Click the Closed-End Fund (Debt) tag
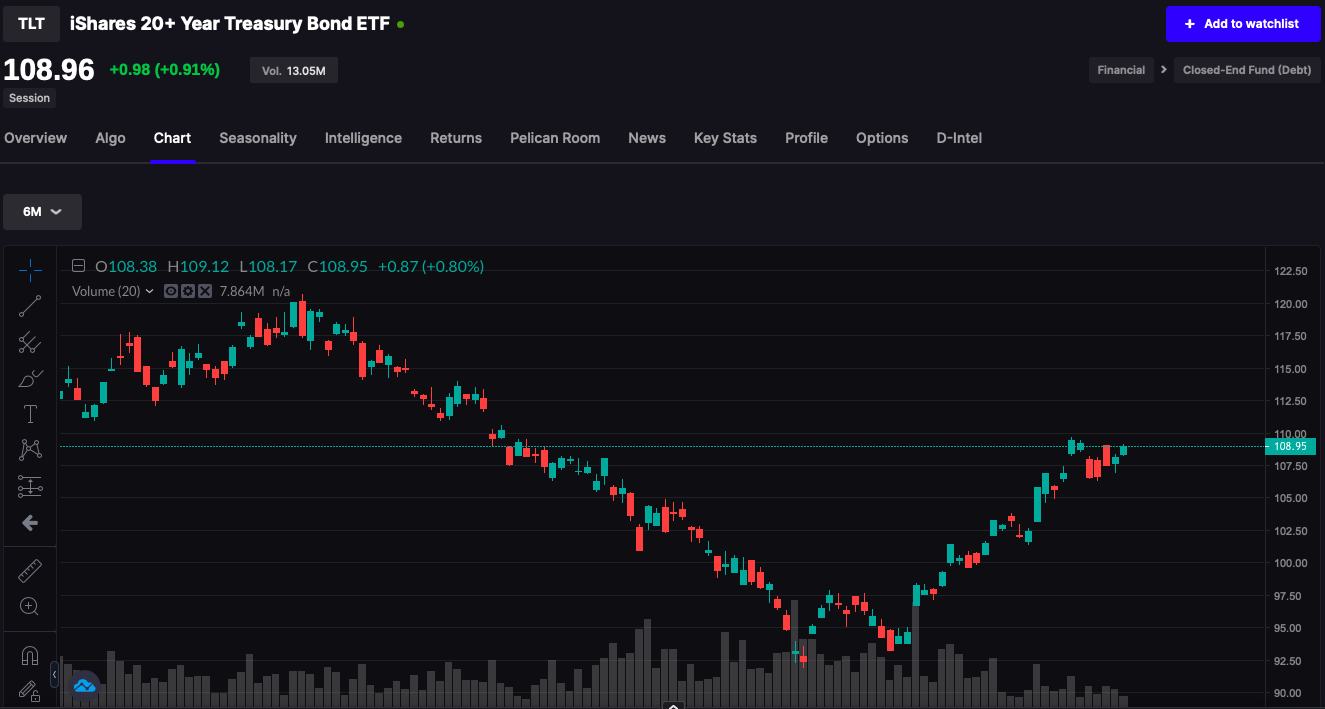 click(x=1246, y=70)
